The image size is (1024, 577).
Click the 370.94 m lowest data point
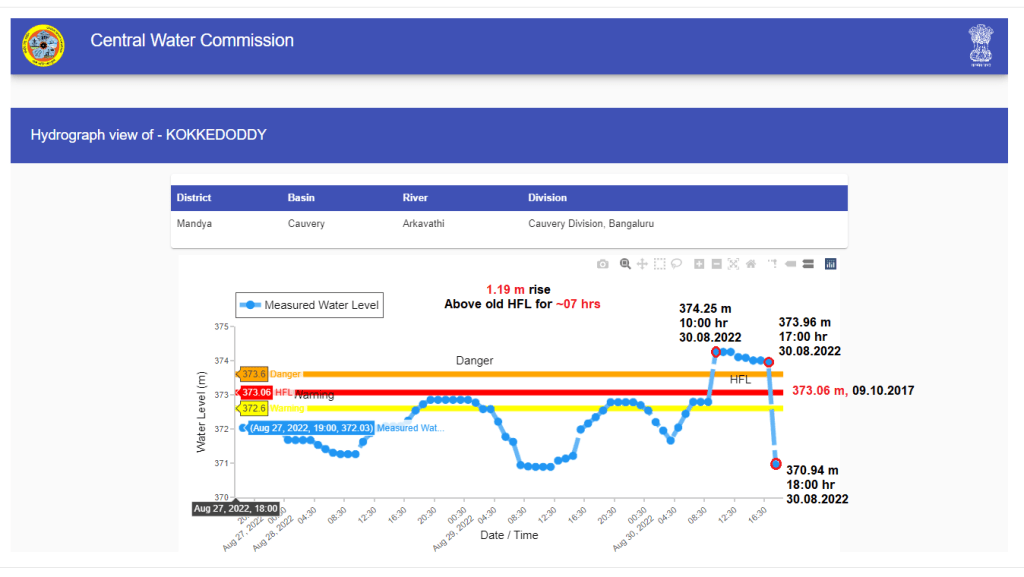point(776,464)
